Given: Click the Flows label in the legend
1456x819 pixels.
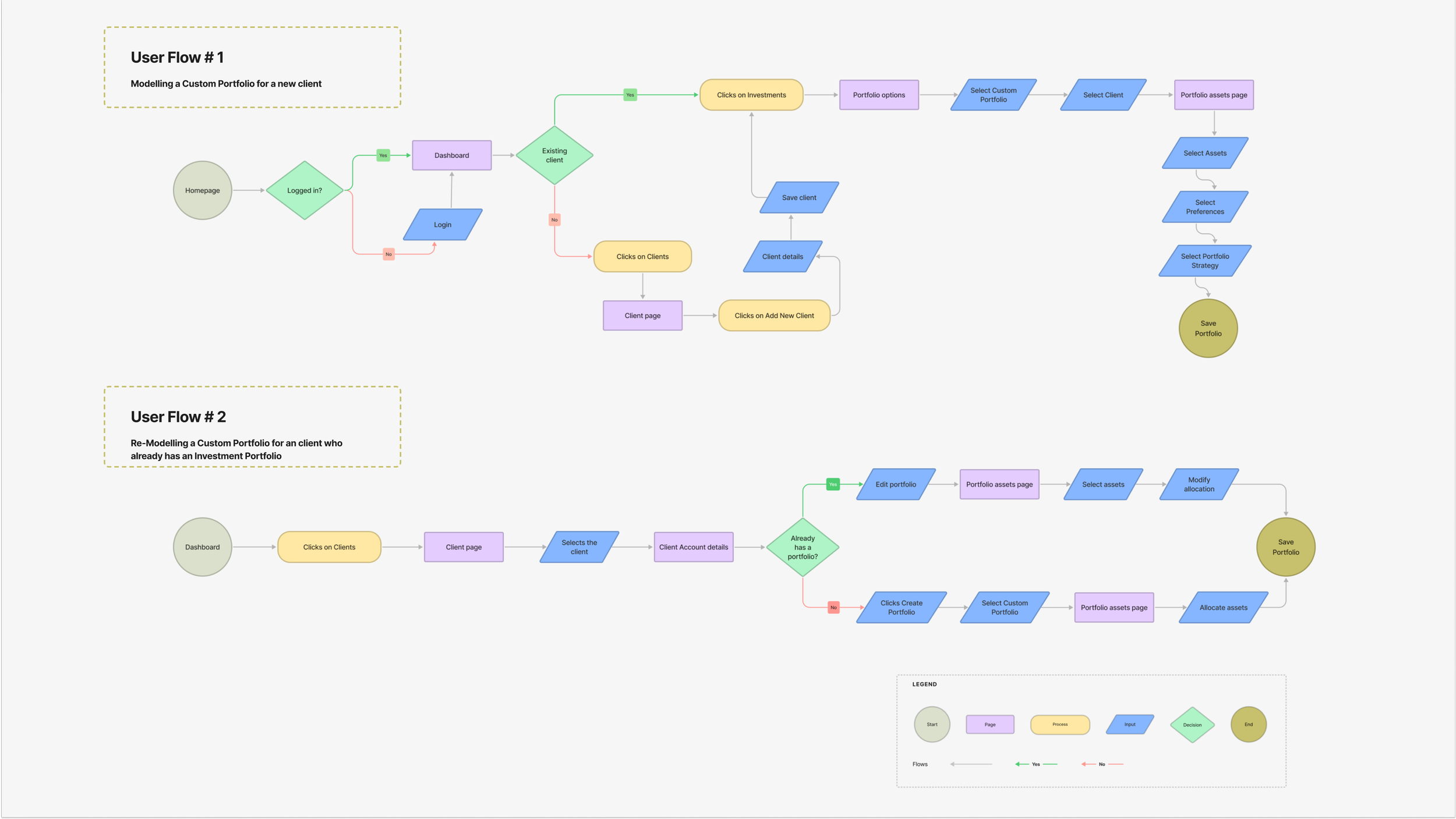Looking at the screenshot, I should (x=920, y=764).
